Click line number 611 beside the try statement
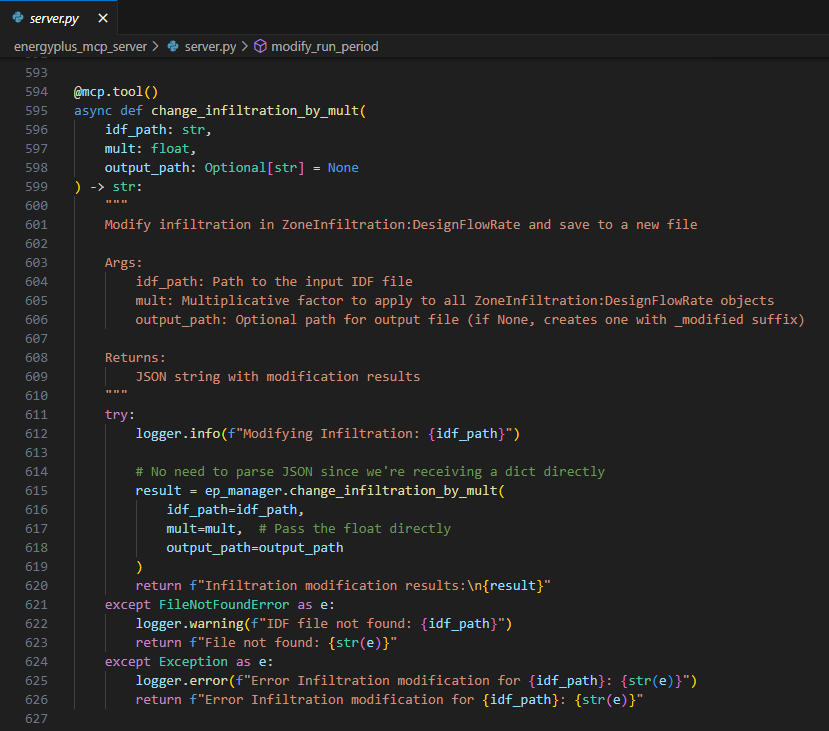 35,414
